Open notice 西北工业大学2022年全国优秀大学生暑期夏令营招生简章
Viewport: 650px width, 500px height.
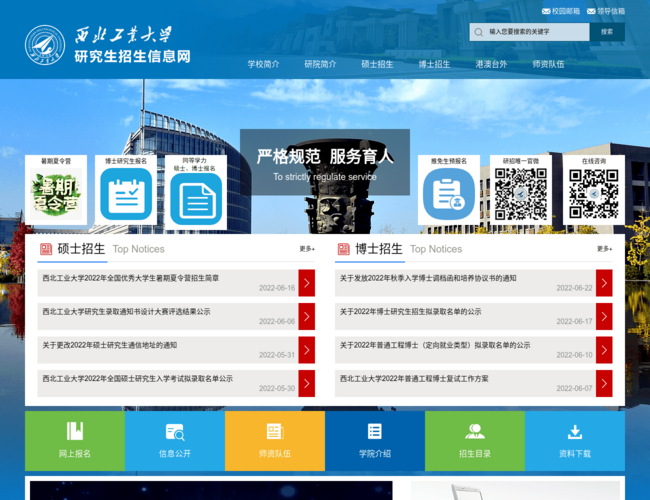[x=131, y=278]
